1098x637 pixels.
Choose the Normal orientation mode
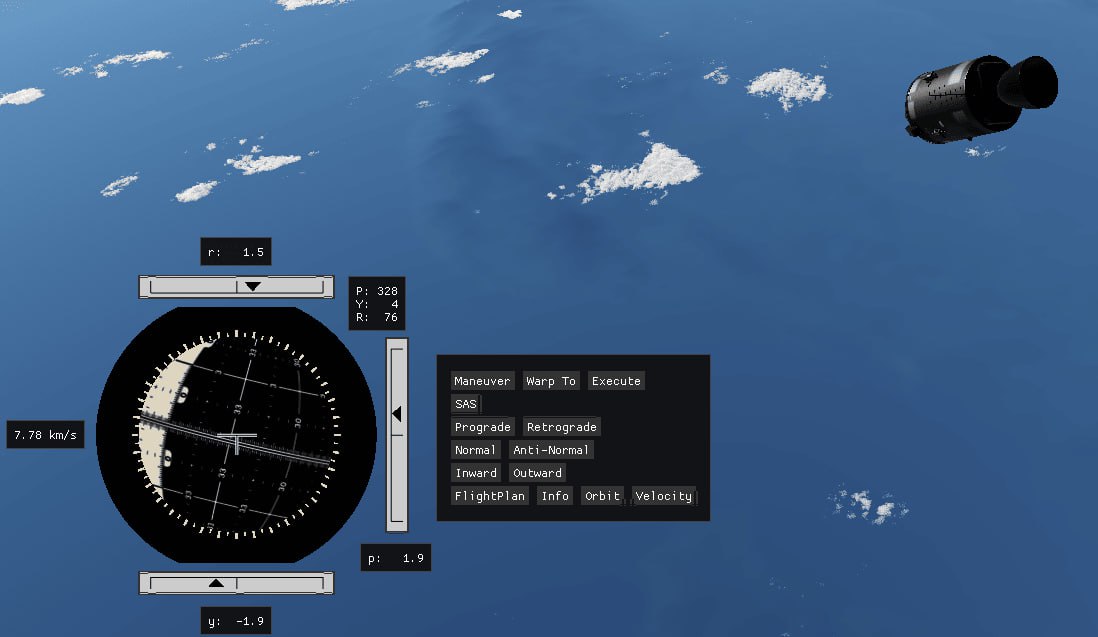pyautogui.click(x=474, y=450)
